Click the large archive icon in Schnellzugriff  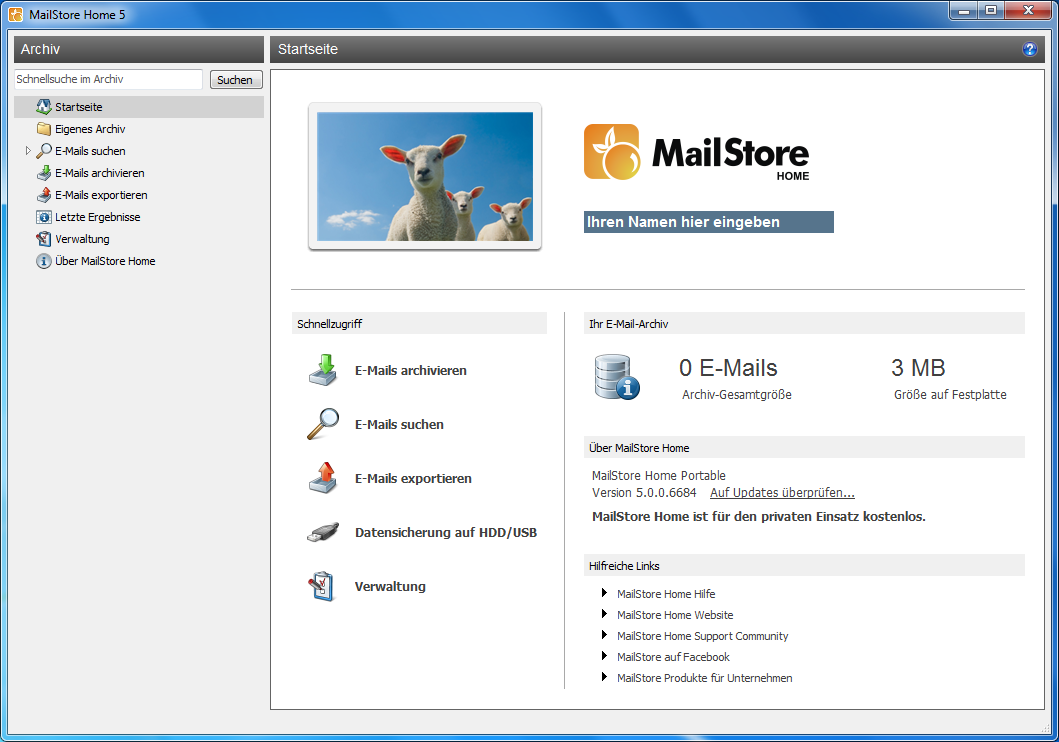pos(324,370)
